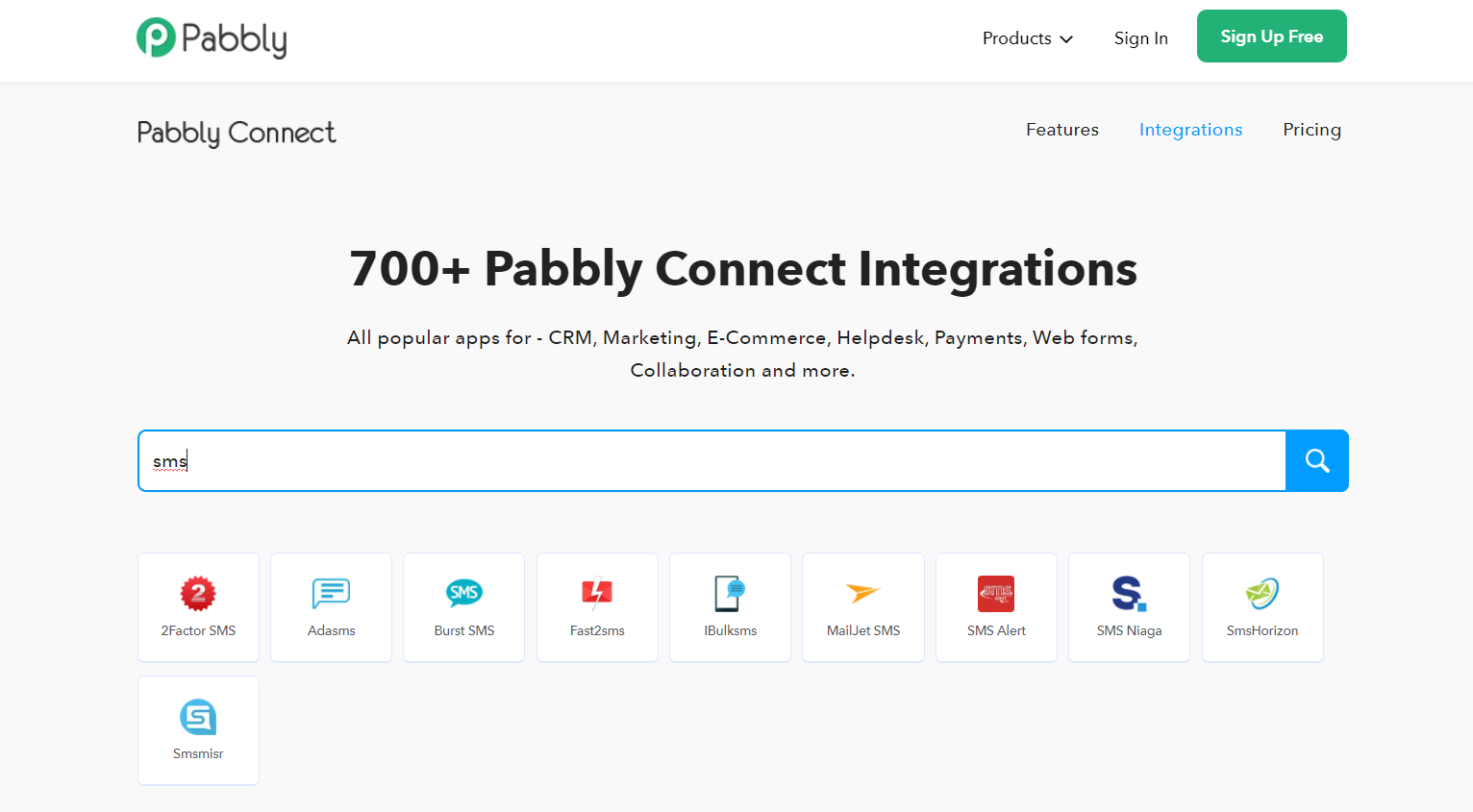Image resolution: width=1473 pixels, height=812 pixels.
Task: Click the MailJet SMS label
Action: [x=863, y=630]
